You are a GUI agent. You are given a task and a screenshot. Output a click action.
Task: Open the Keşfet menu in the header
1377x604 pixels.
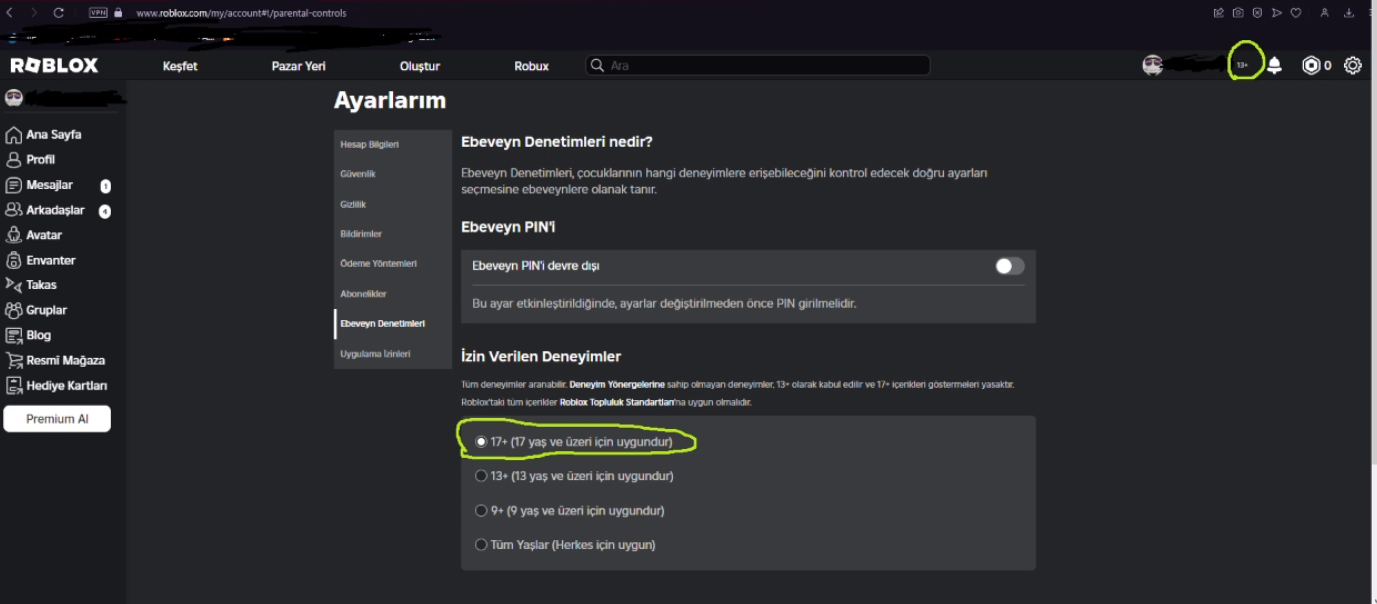coord(180,66)
